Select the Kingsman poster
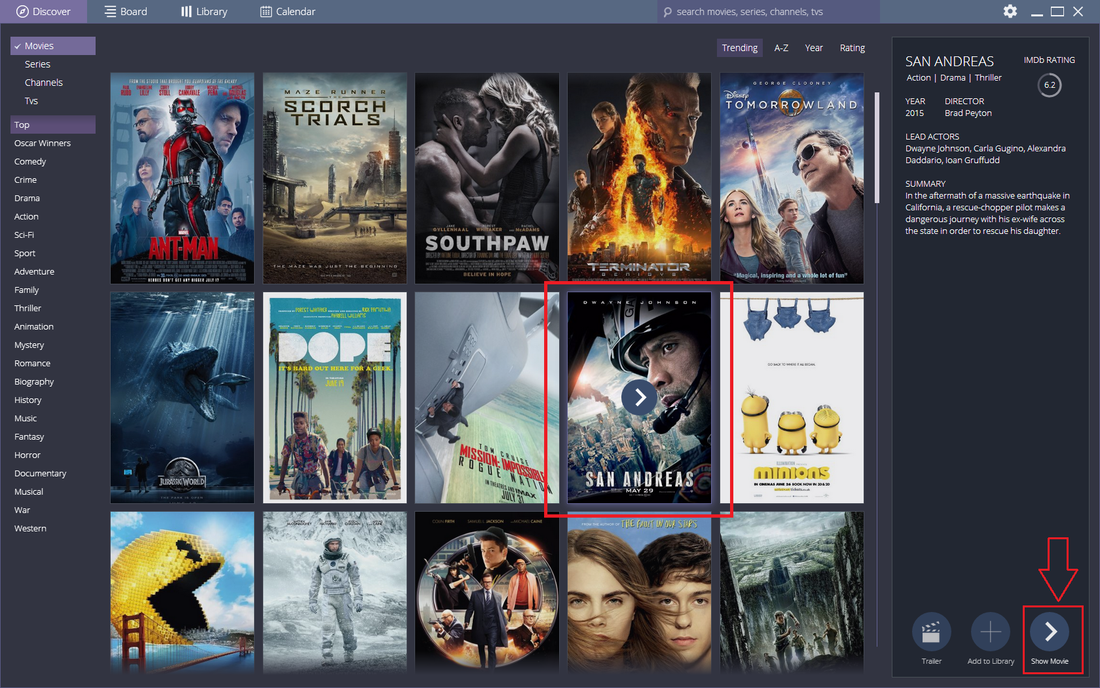Image resolution: width=1100 pixels, height=688 pixels. click(x=487, y=593)
